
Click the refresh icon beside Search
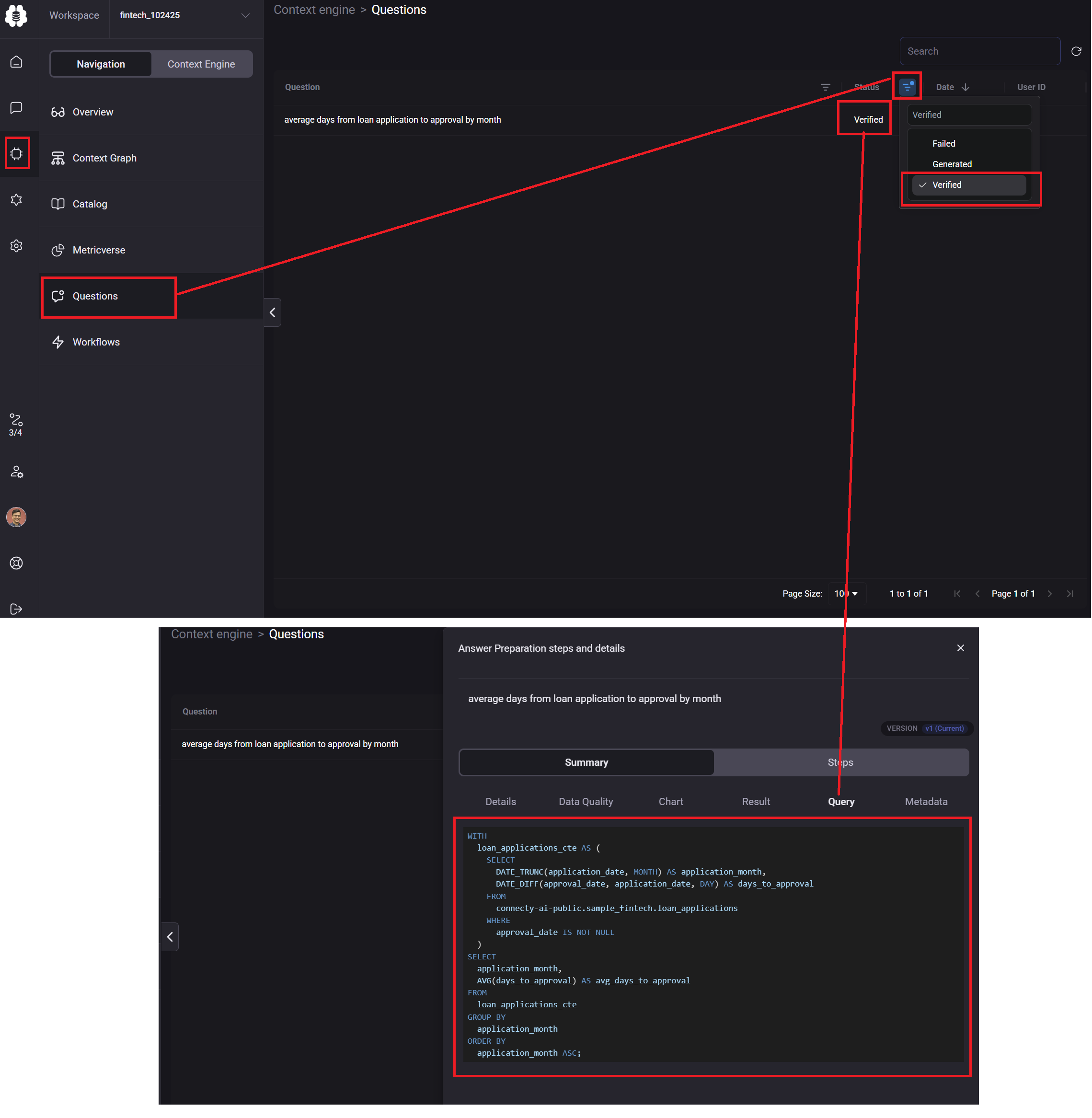[1076, 52]
